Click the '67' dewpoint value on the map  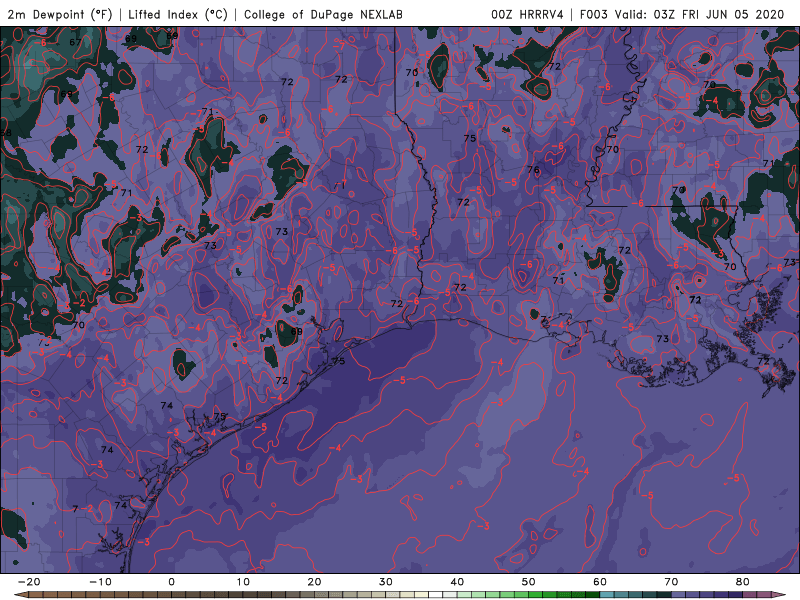[x=75, y=42]
